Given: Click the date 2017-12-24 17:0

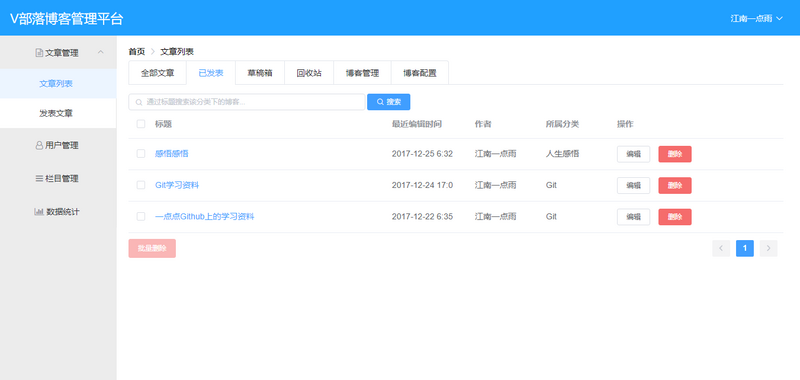Looking at the screenshot, I should coord(422,185).
